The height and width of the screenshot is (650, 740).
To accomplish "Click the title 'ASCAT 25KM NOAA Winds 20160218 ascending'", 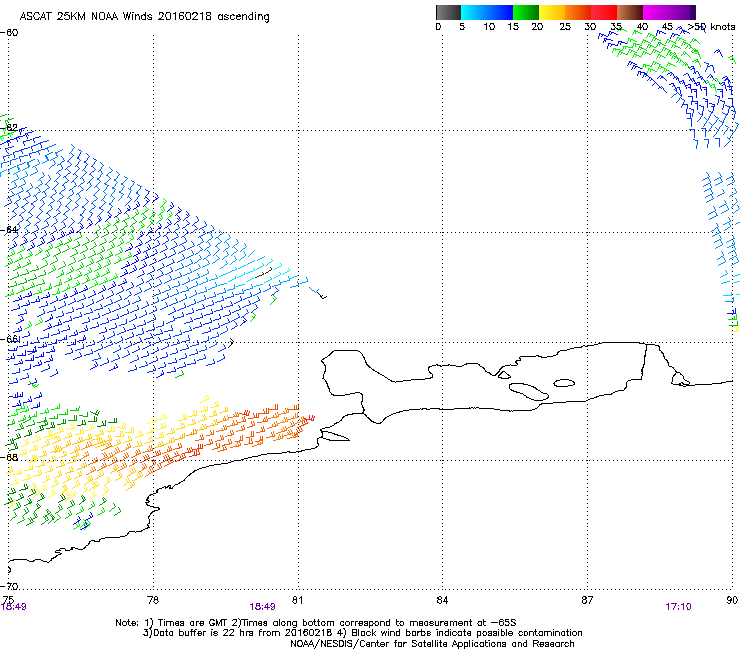I will [x=144, y=17].
